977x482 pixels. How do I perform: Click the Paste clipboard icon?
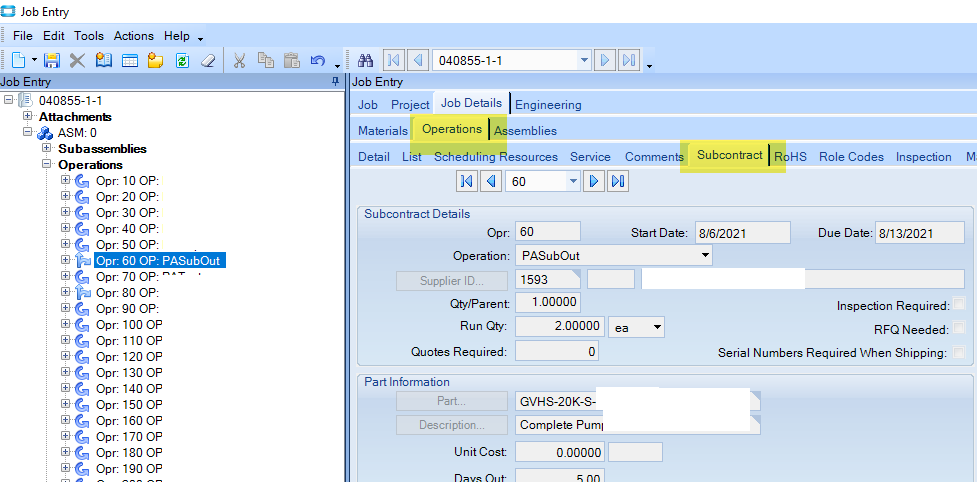(292, 60)
